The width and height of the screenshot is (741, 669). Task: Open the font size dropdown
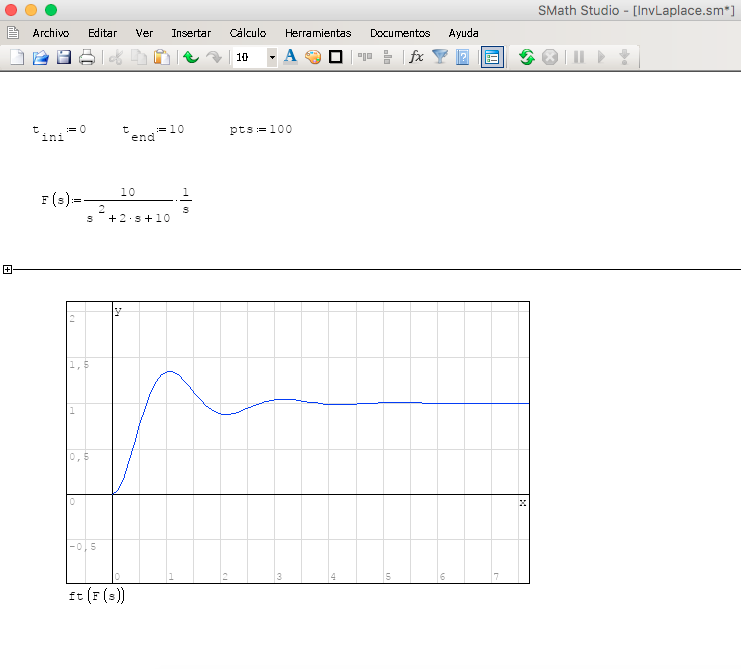click(271, 57)
